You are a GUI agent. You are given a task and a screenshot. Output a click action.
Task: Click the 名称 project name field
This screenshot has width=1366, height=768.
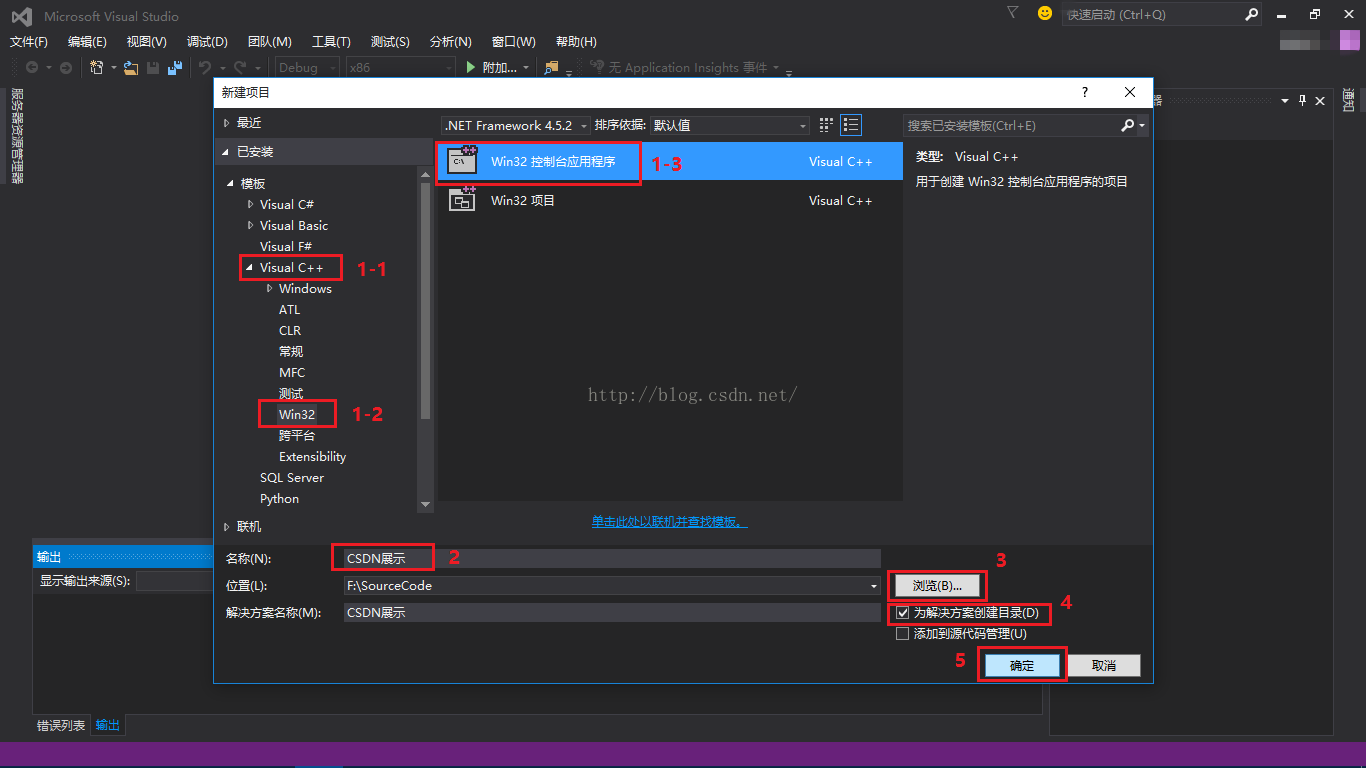point(612,558)
